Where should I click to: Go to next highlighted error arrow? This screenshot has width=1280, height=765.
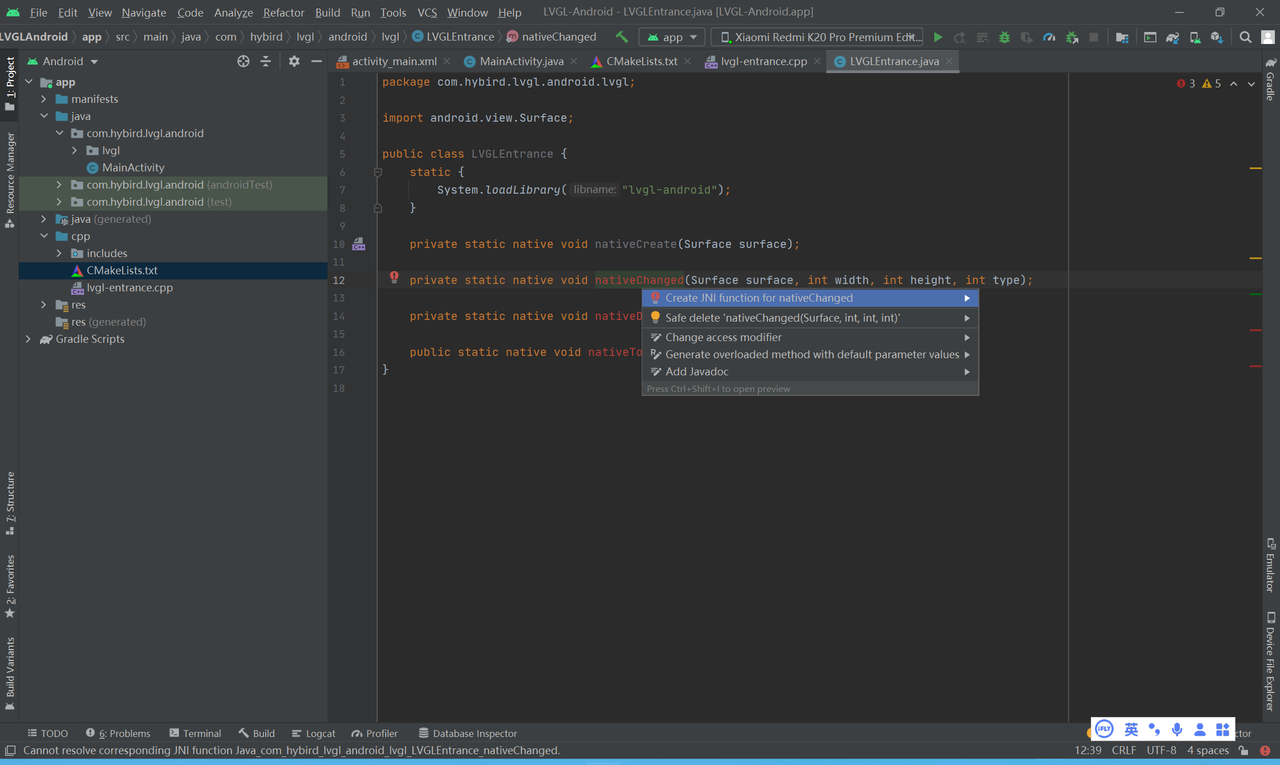coord(1251,84)
